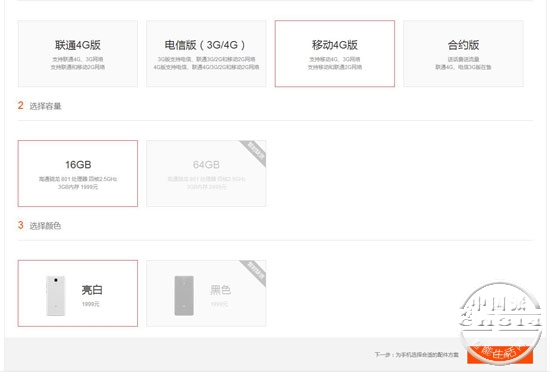550x372 pixels.
Task: Select the 16GB capacity option
Action: pos(78,173)
